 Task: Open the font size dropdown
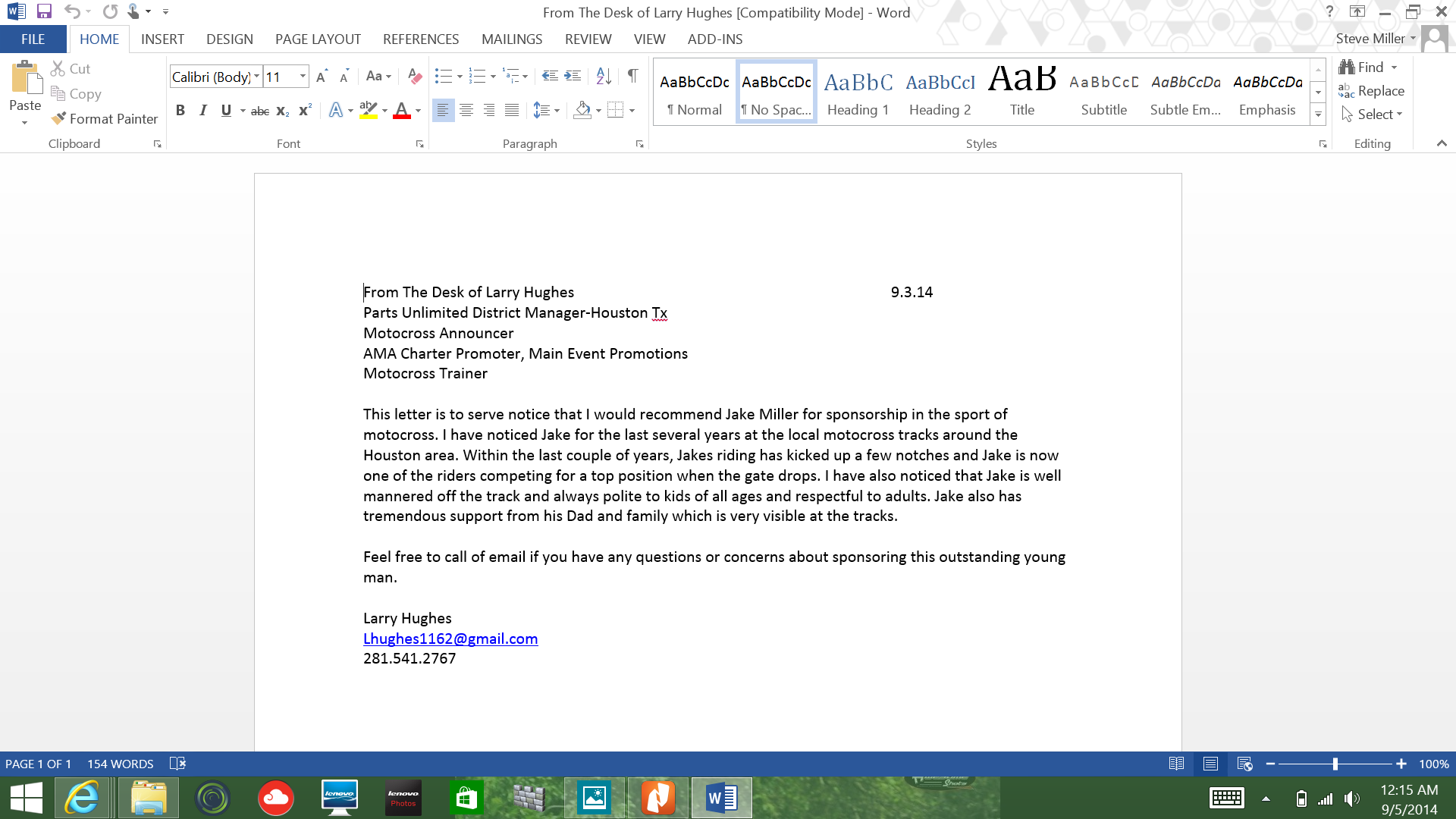303,77
